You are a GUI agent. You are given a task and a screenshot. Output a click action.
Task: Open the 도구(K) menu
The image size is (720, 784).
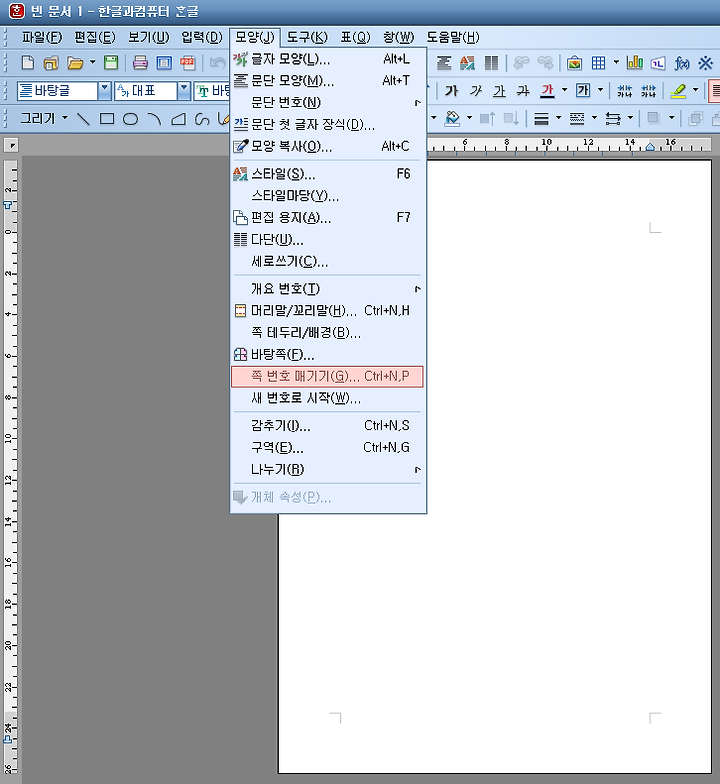coord(307,38)
